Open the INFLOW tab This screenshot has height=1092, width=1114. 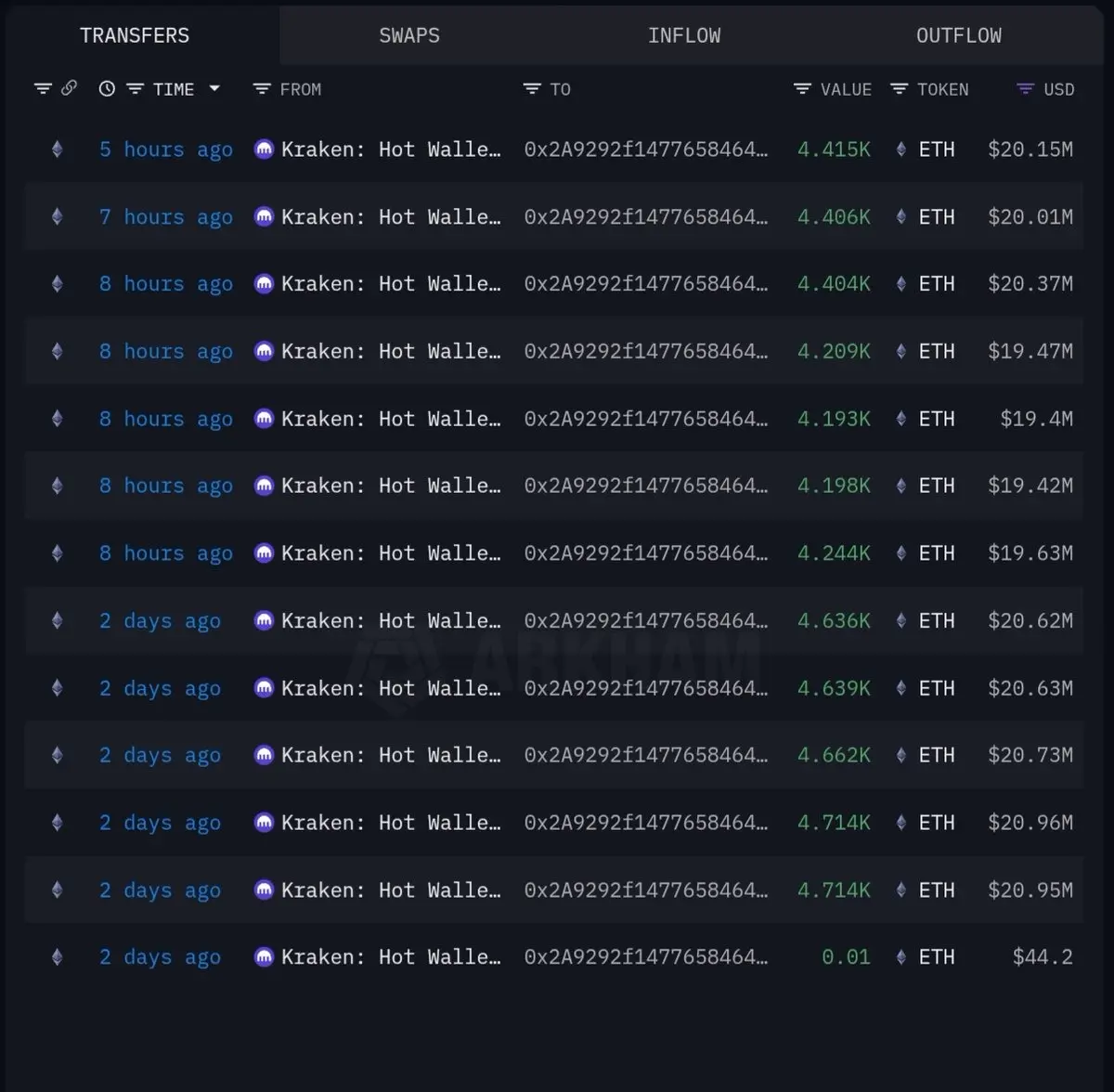click(x=684, y=35)
